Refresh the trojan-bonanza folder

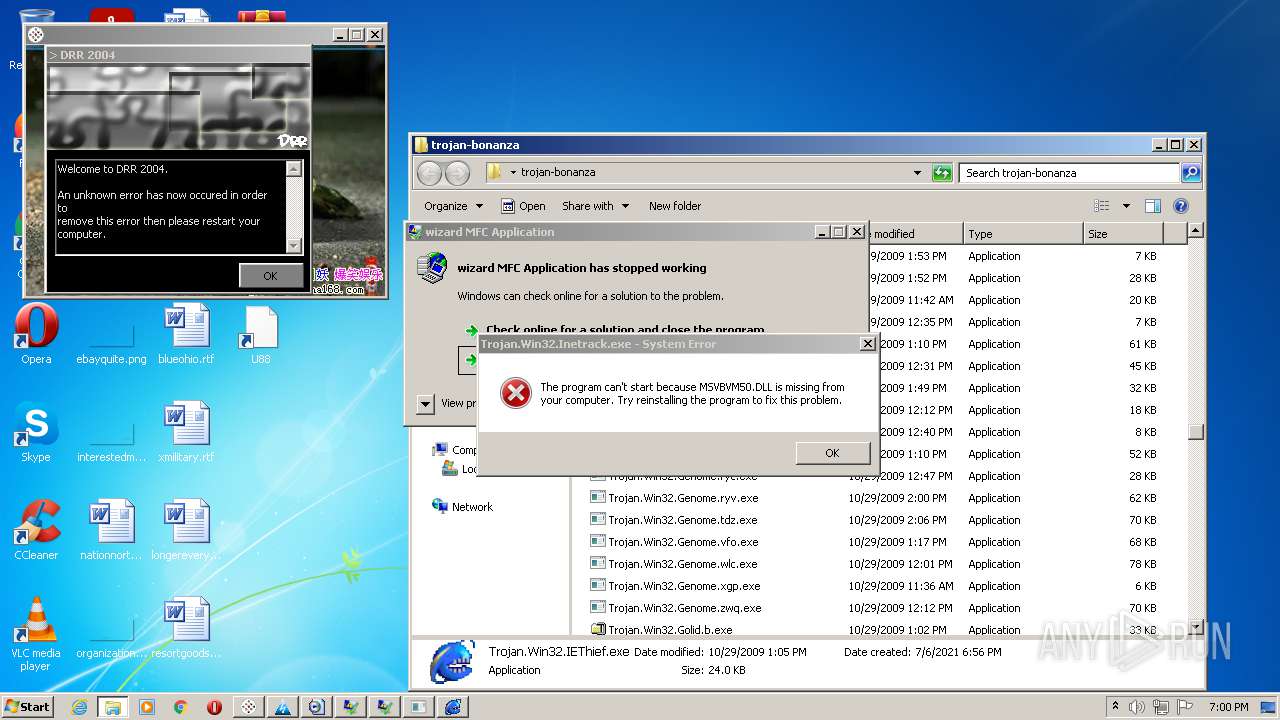tap(941, 173)
